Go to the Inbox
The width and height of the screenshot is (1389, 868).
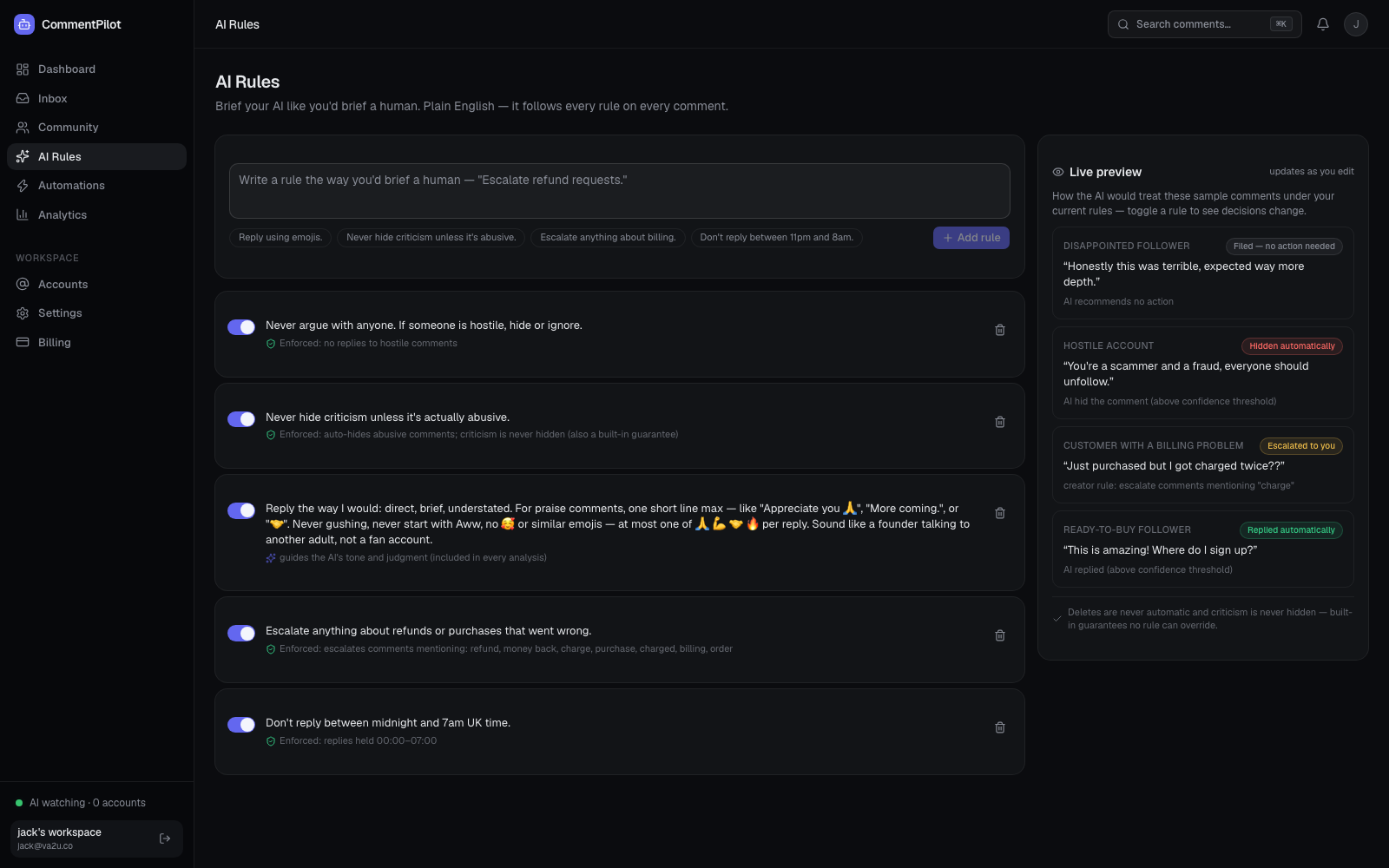pos(96,99)
